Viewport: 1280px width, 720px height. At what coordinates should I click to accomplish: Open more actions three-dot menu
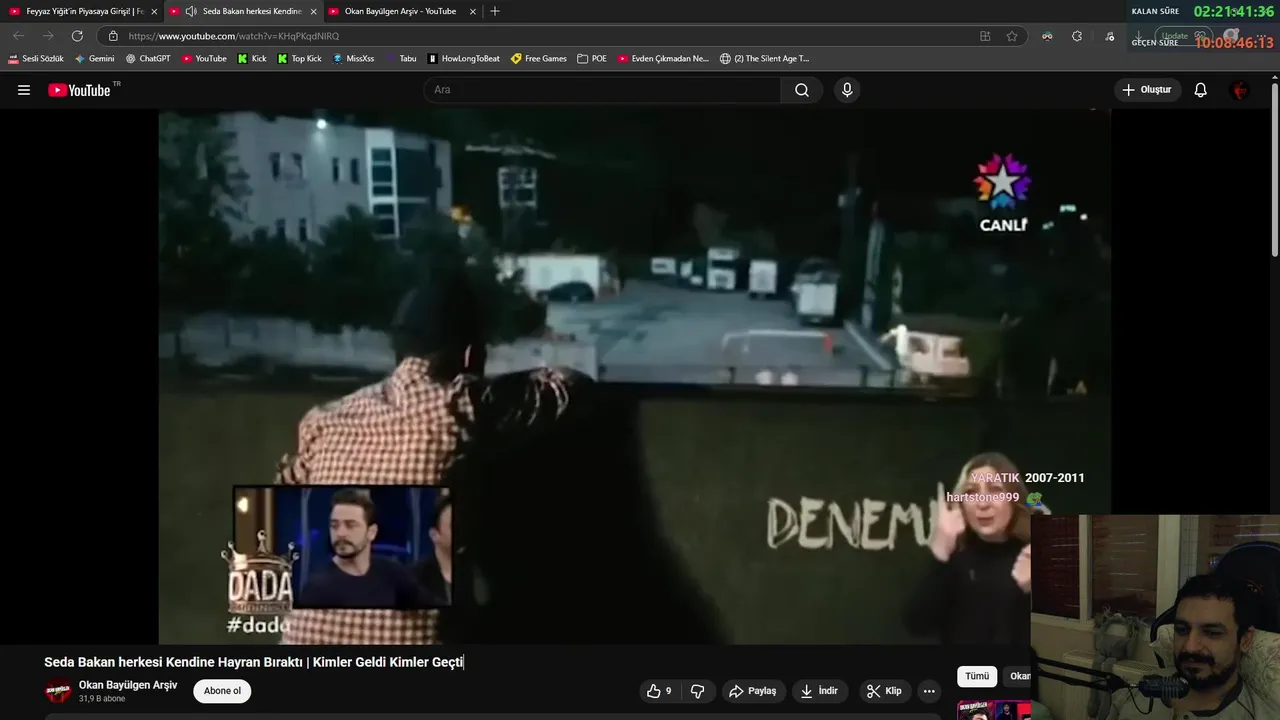(929, 691)
